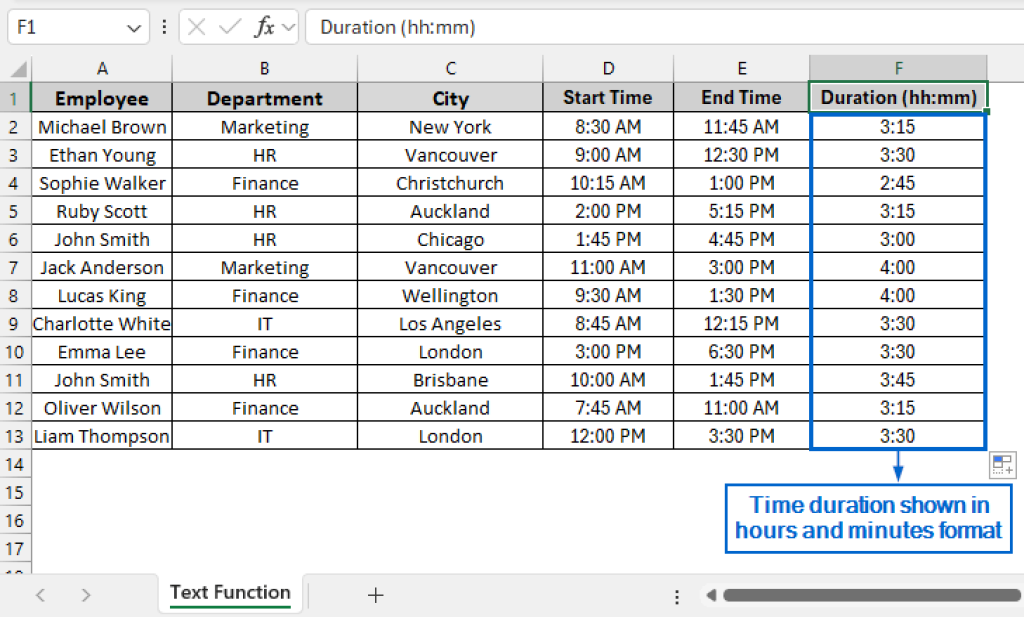Image resolution: width=1024 pixels, height=617 pixels.
Task: Open the sheet options dots near the scrollbar
Action: point(677,595)
